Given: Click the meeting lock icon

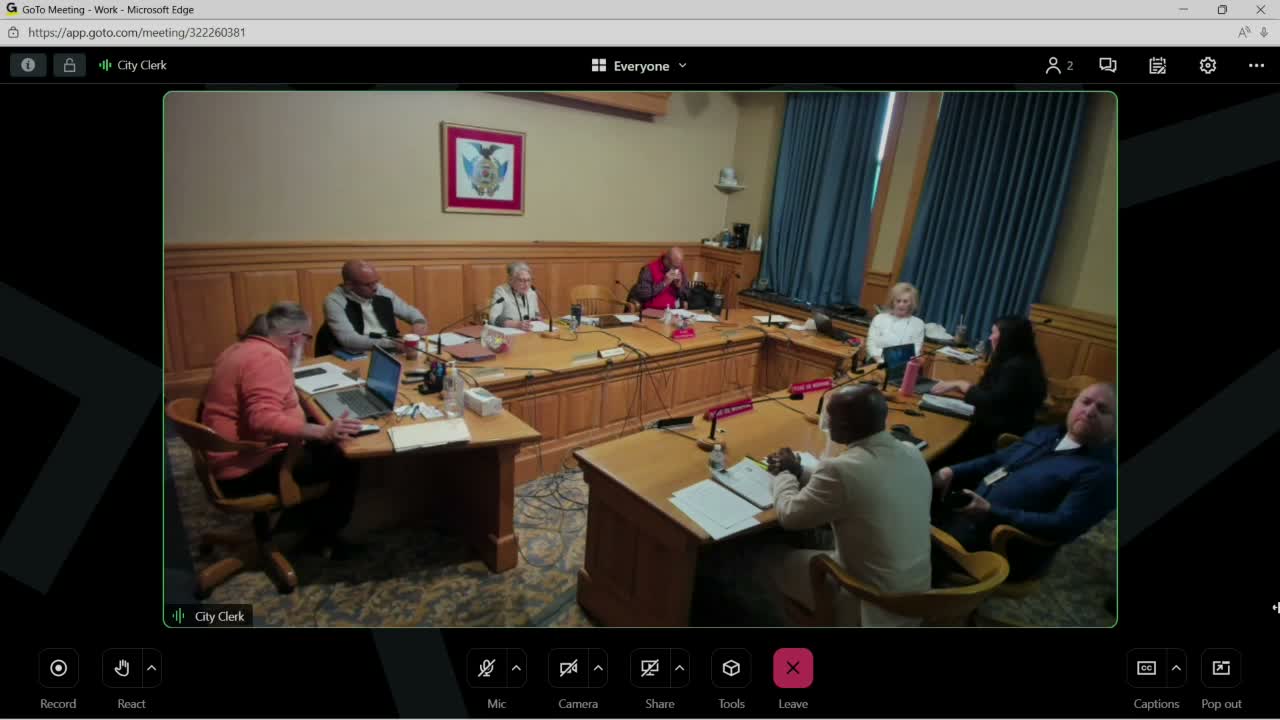Looking at the screenshot, I should pyautogui.click(x=69, y=65).
